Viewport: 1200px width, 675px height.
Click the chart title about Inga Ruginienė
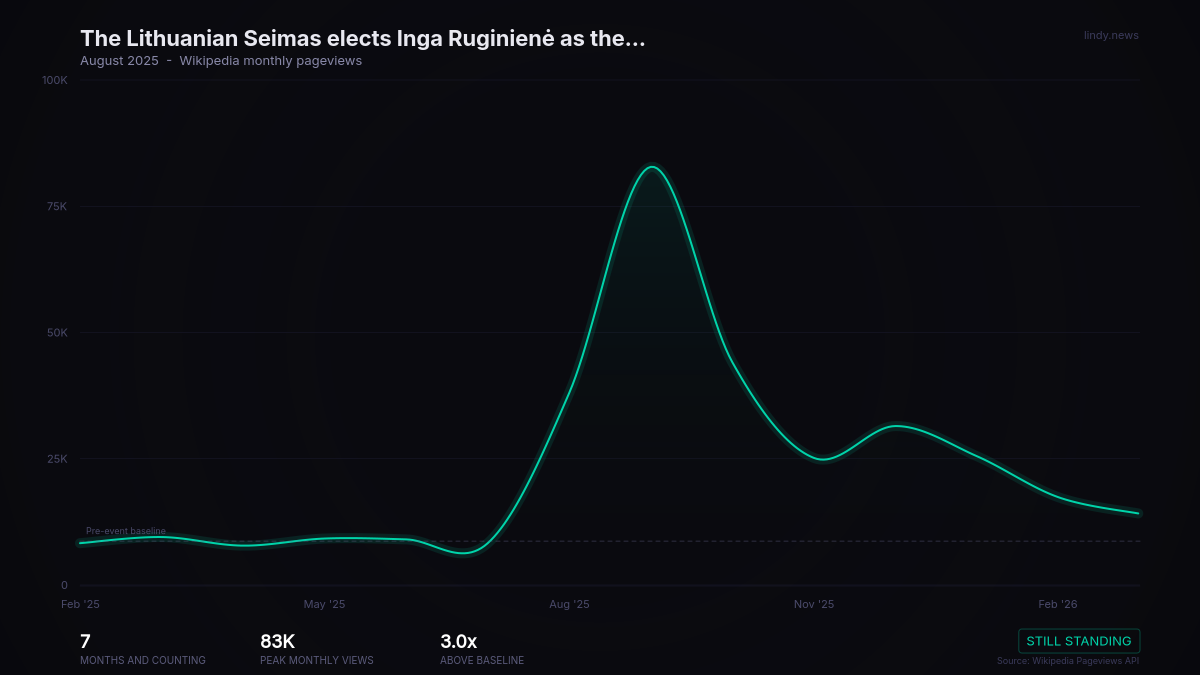[363, 38]
